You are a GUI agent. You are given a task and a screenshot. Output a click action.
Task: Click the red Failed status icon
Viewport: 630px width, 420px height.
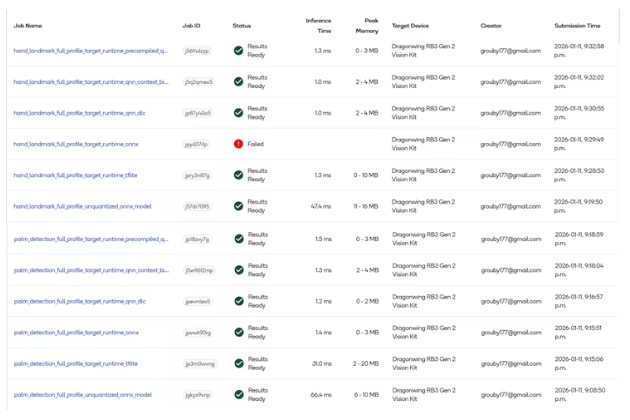(238, 144)
